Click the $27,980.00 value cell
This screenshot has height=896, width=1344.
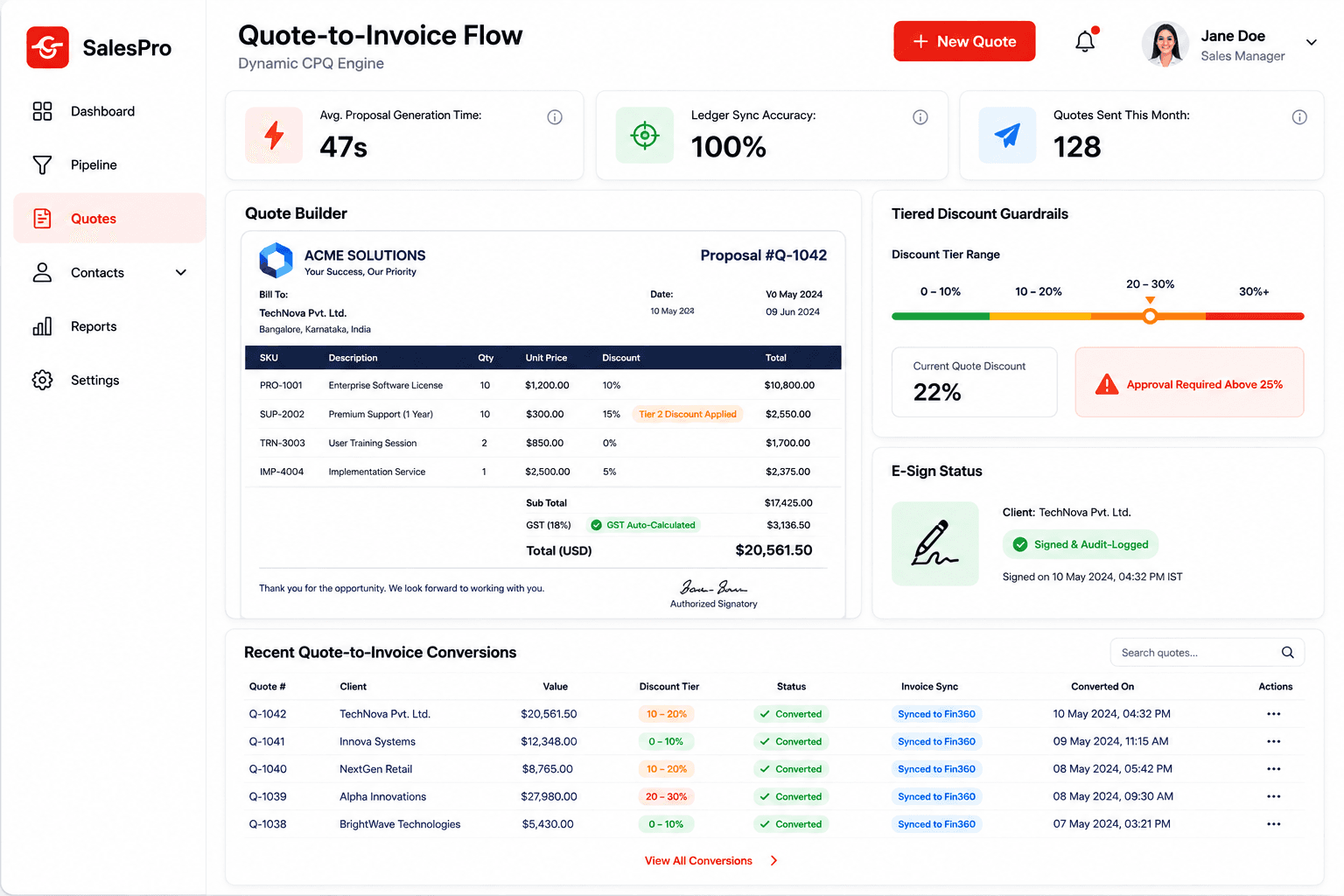(x=550, y=796)
